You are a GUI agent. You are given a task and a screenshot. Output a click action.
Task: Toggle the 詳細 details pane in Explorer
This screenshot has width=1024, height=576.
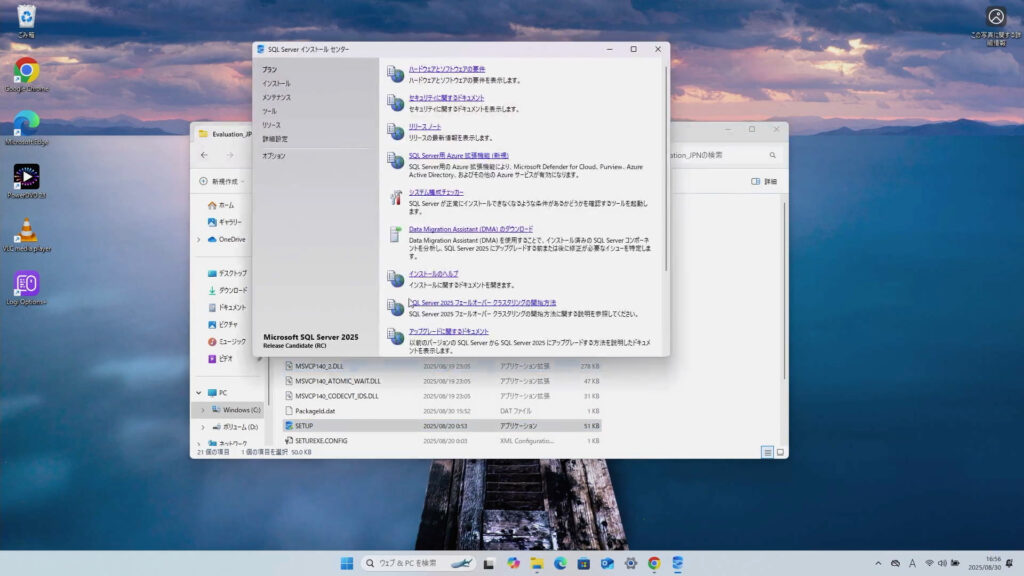[x=764, y=182]
